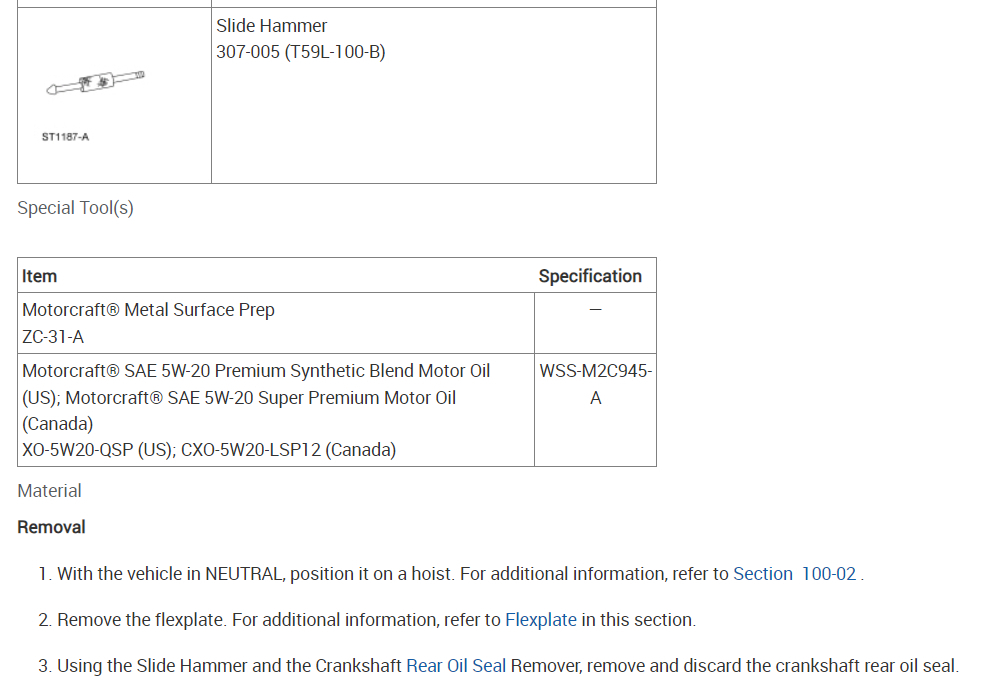This screenshot has height=686, width=994.
Task: Select the Item column header
Action: (x=40, y=276)
